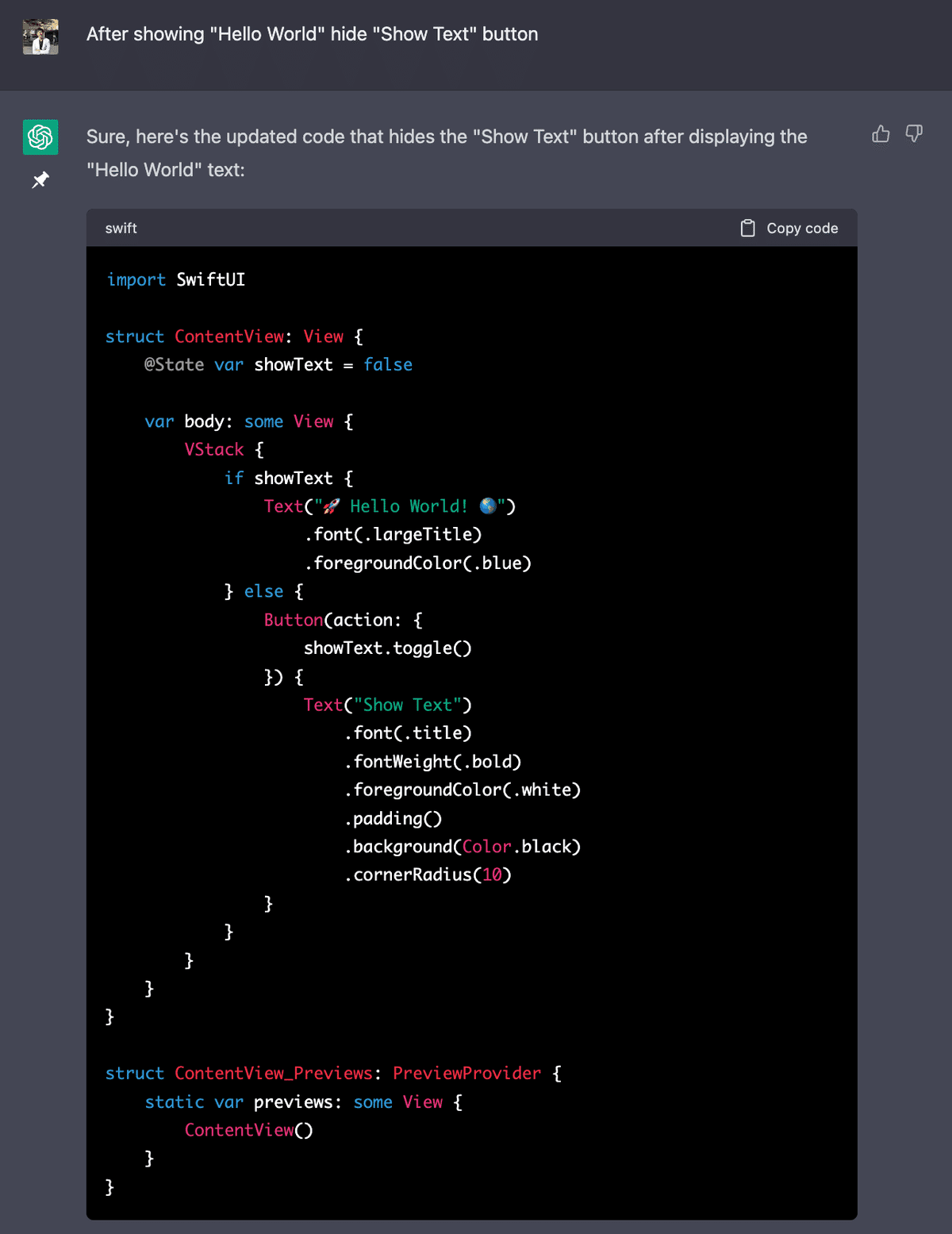This screenshot has height=1234, width=952.
Task: Click the ".font(.title)" code line
Action: [x=409, y=732]
